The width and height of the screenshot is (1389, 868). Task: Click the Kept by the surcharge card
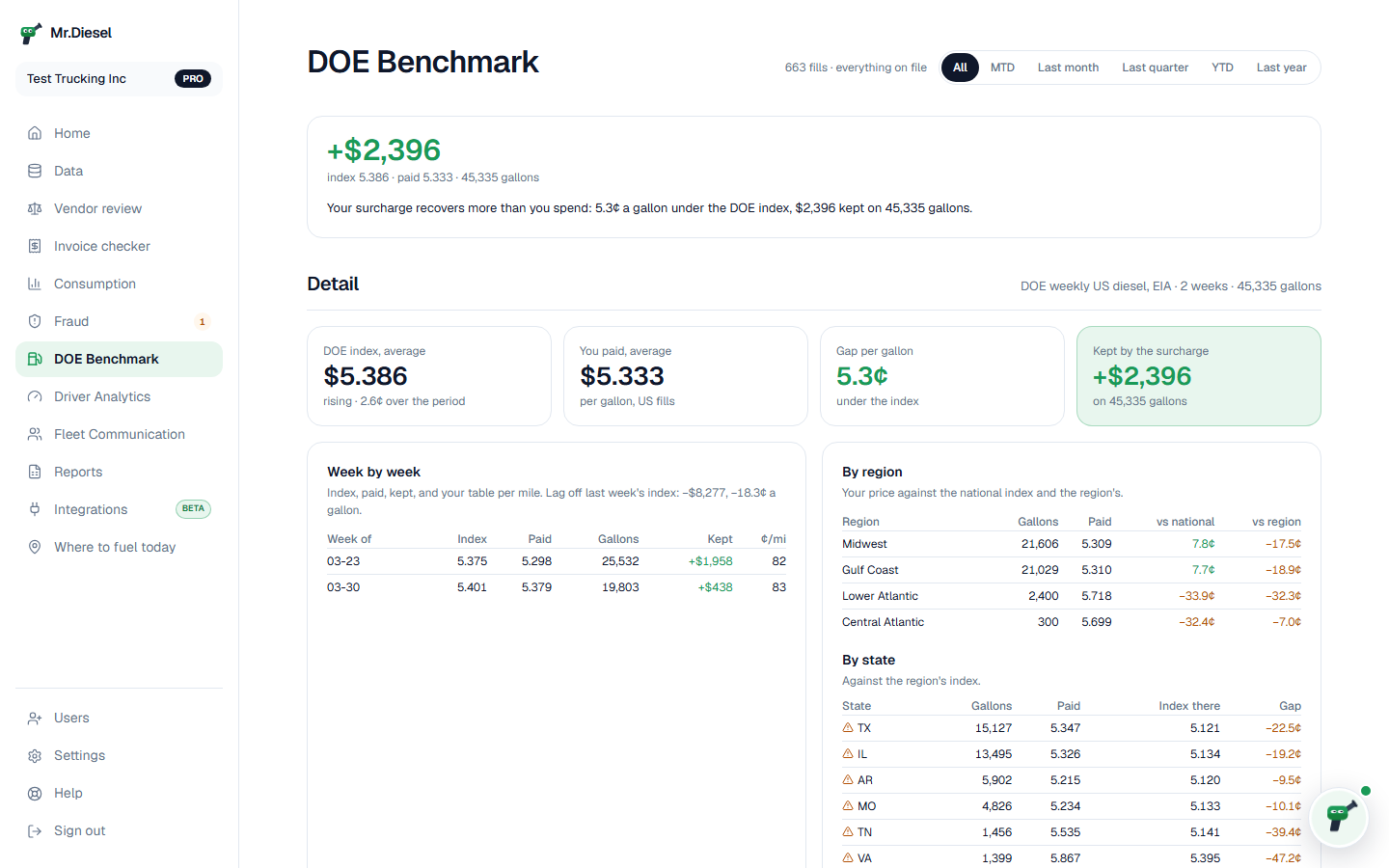(x=1198, y=376)
